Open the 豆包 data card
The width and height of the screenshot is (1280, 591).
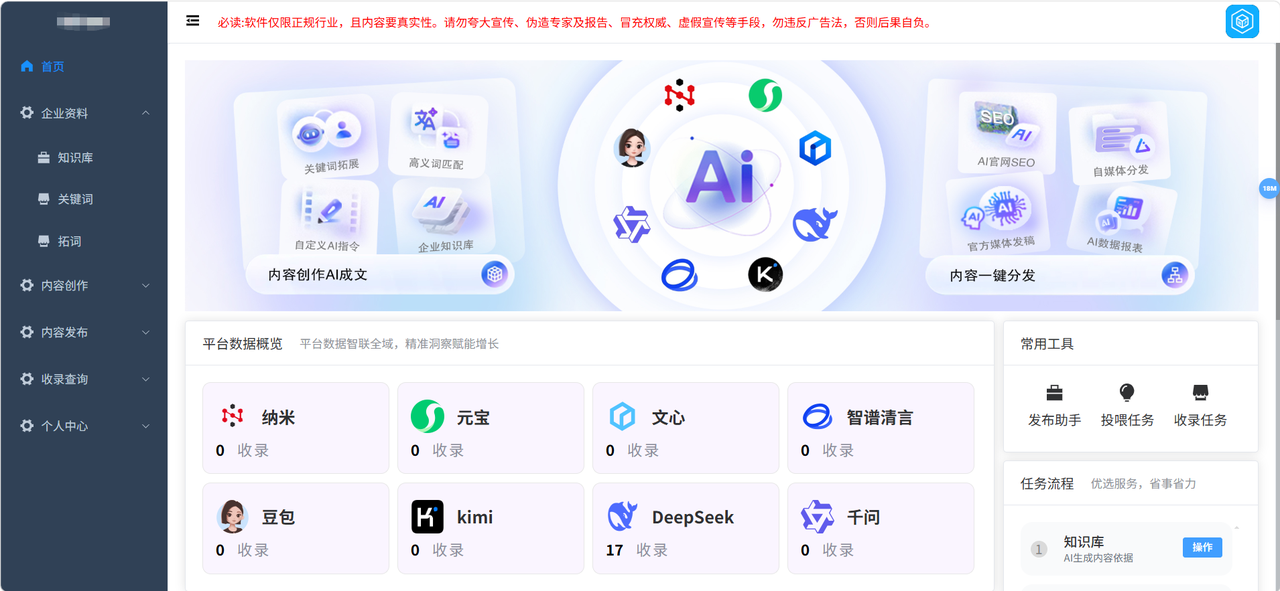(295, 528)
